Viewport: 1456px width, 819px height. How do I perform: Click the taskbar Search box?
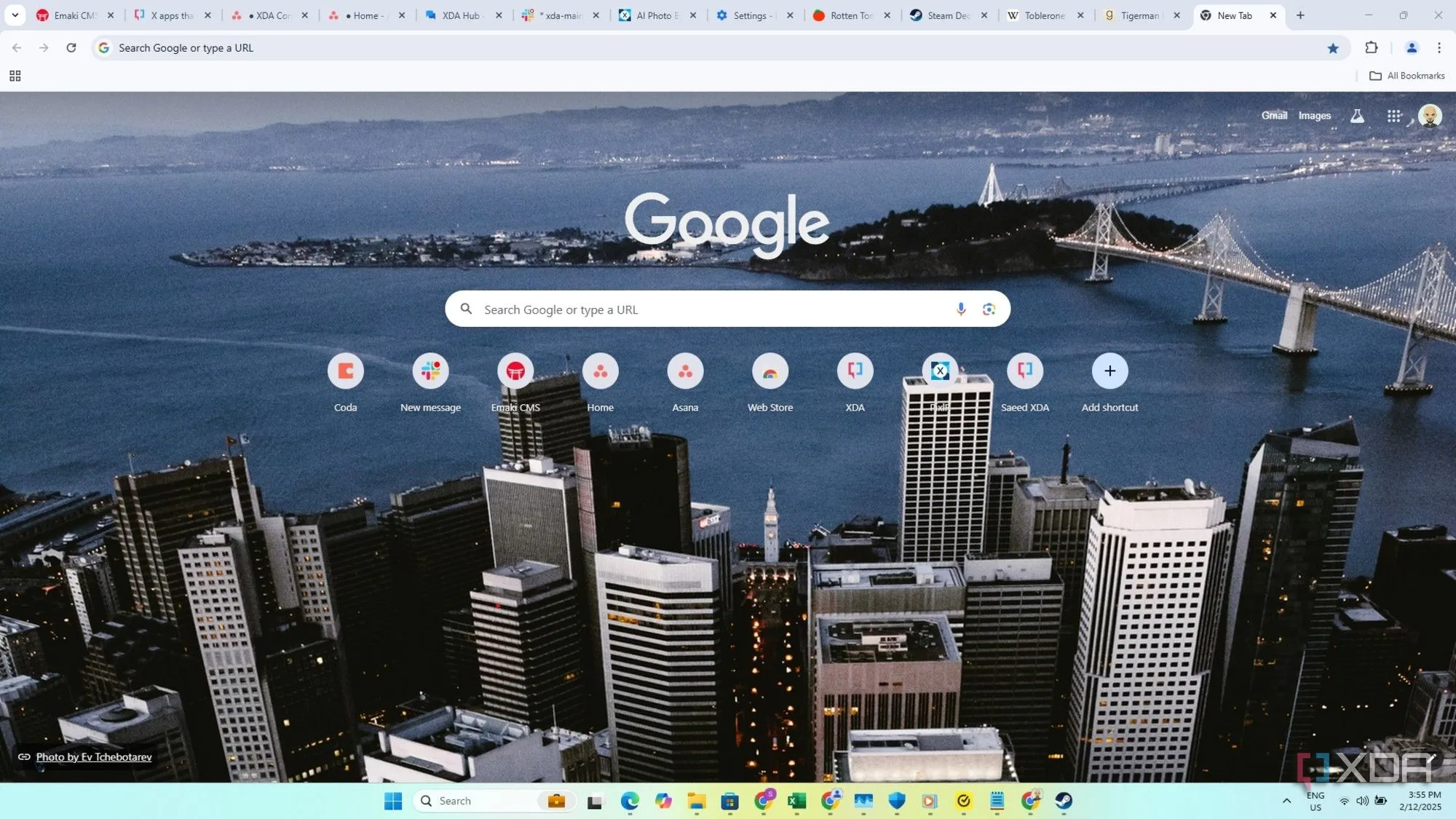[x=495, y=801]
